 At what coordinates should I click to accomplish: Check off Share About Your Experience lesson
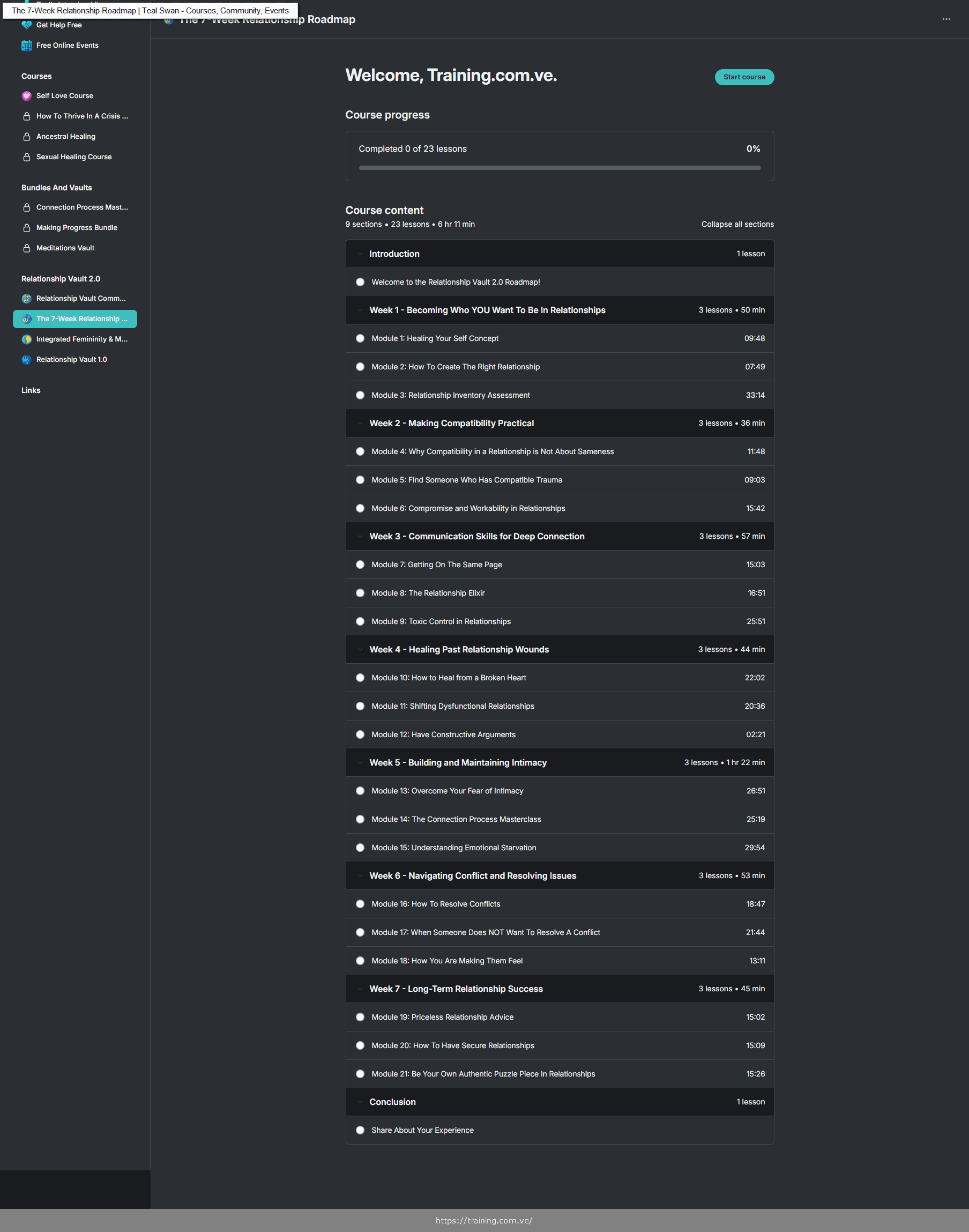point(360,1130)
